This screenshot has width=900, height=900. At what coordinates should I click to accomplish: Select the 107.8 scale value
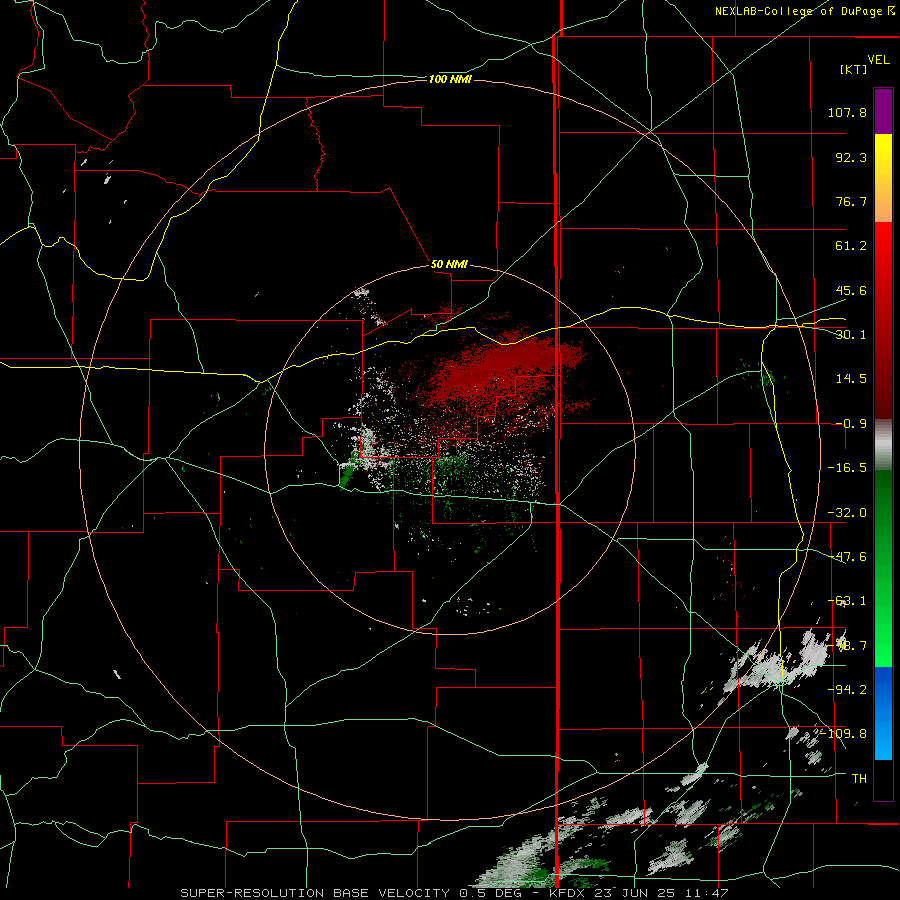click(x=847, y=112)
